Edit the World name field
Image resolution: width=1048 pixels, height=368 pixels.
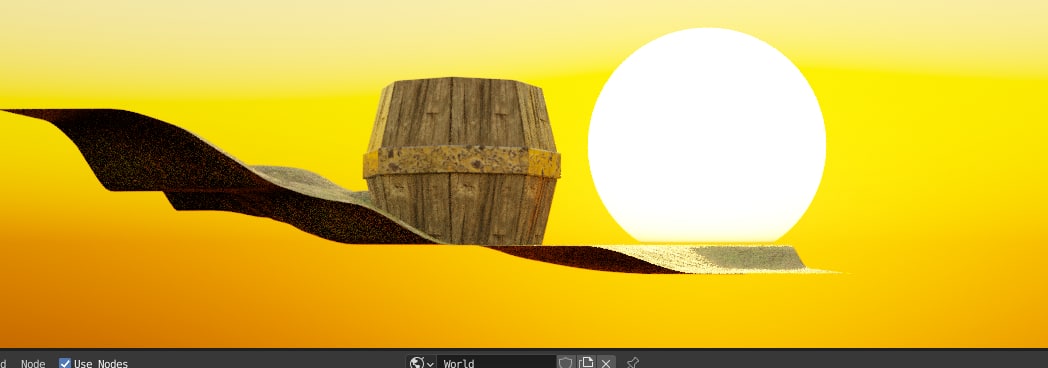(496, 363)
